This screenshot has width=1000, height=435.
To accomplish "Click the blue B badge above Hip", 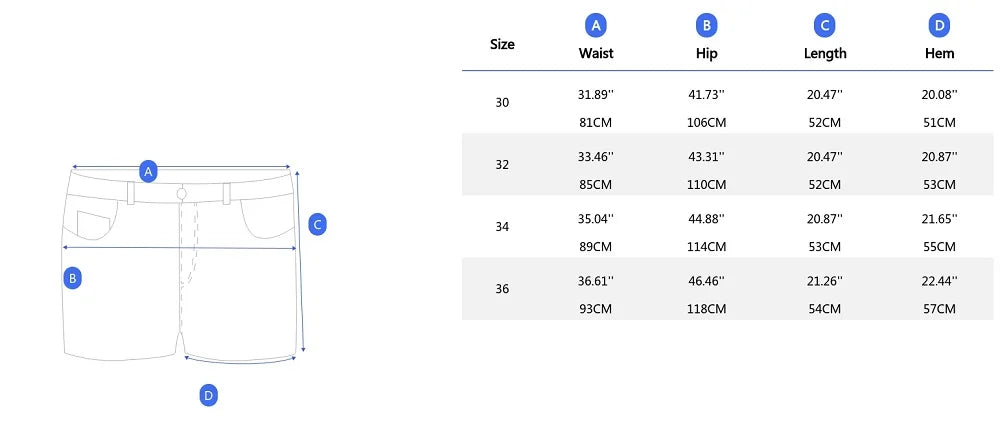I will [707, 26].
